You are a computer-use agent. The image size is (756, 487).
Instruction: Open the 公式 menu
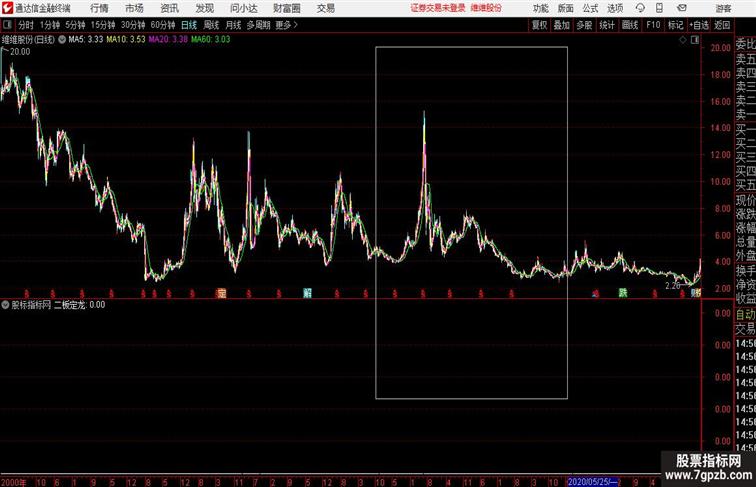[x=590, y=8]
